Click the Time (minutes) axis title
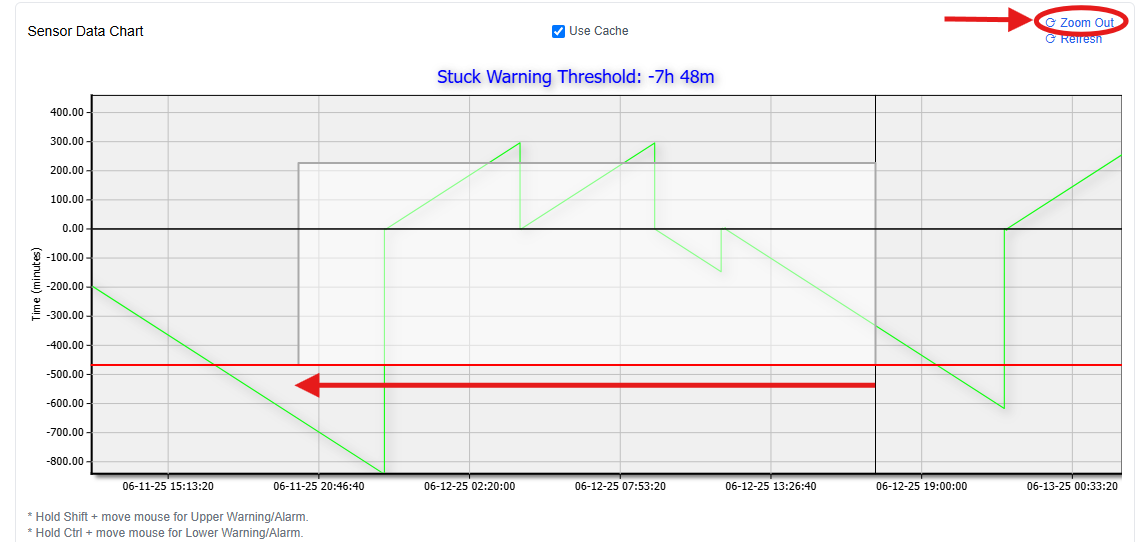The height and width of the screenshot is (542, 1145). [37, 283]
